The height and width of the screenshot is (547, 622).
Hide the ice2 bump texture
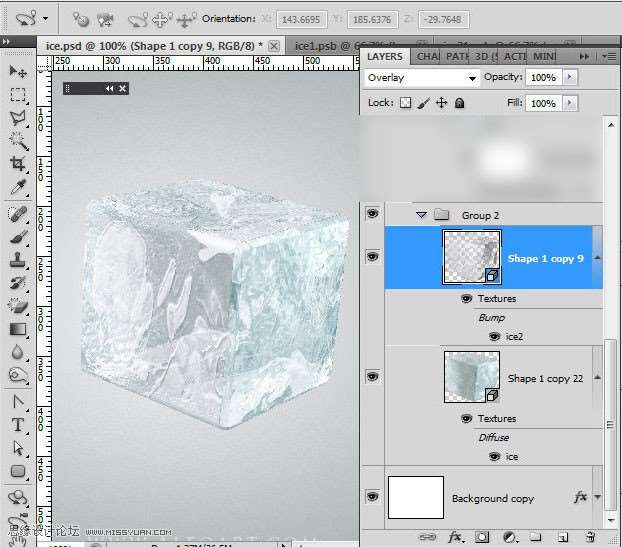coord(494,336)
